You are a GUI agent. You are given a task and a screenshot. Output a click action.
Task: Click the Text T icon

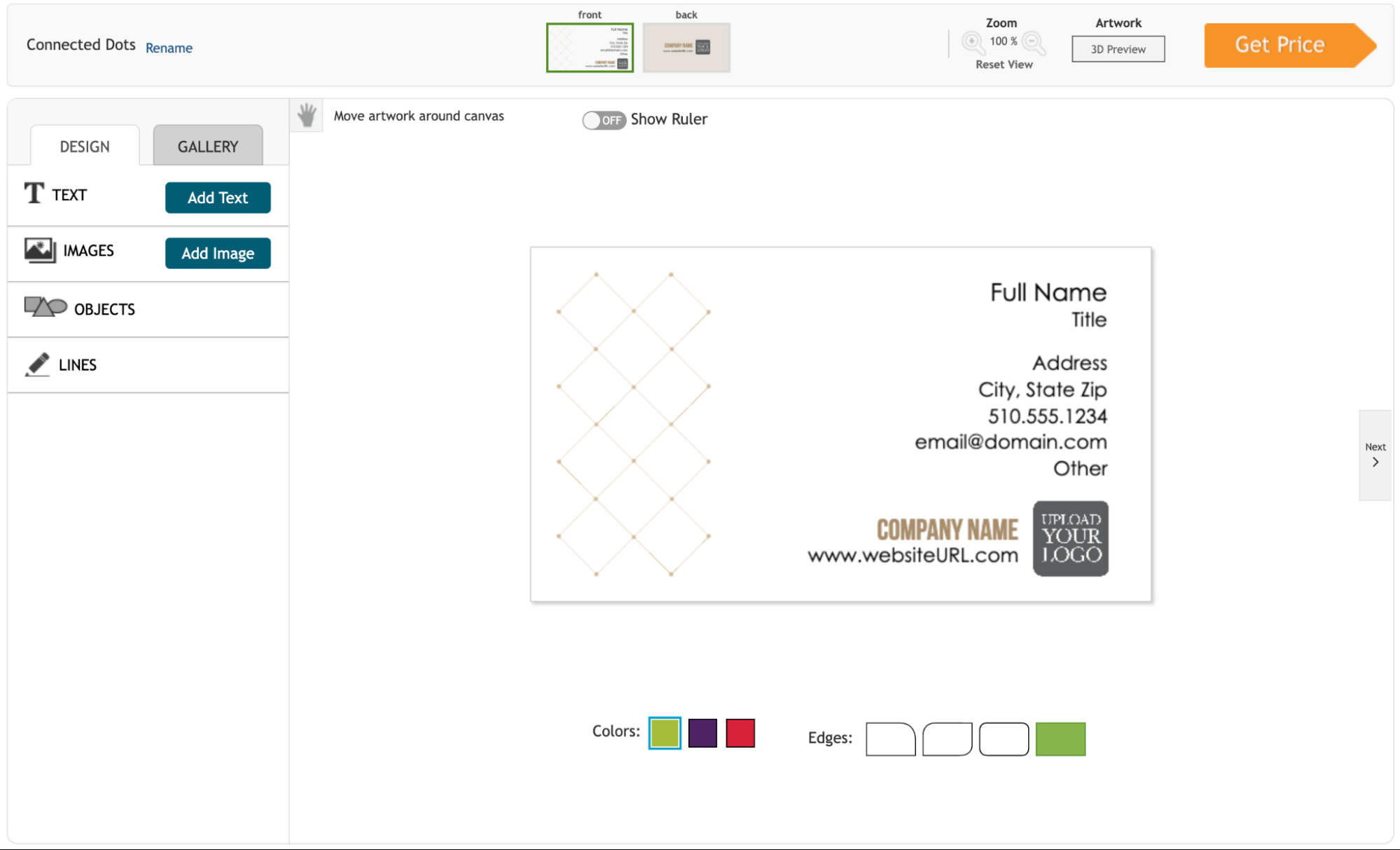[x=34, y=193]
